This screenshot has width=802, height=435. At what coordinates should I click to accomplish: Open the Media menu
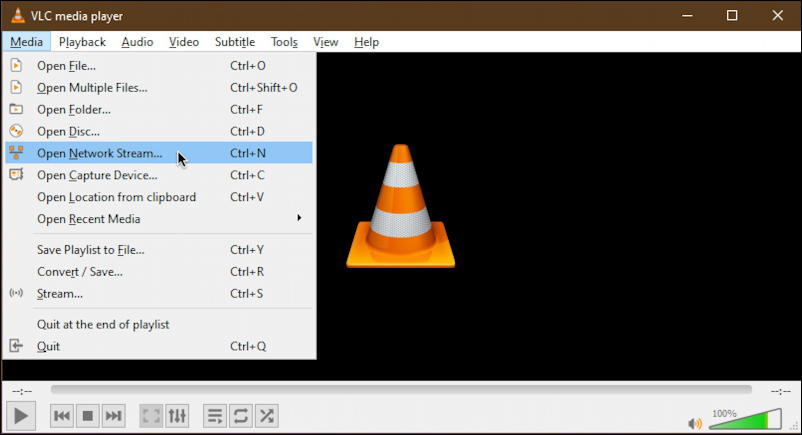point(27,42)
